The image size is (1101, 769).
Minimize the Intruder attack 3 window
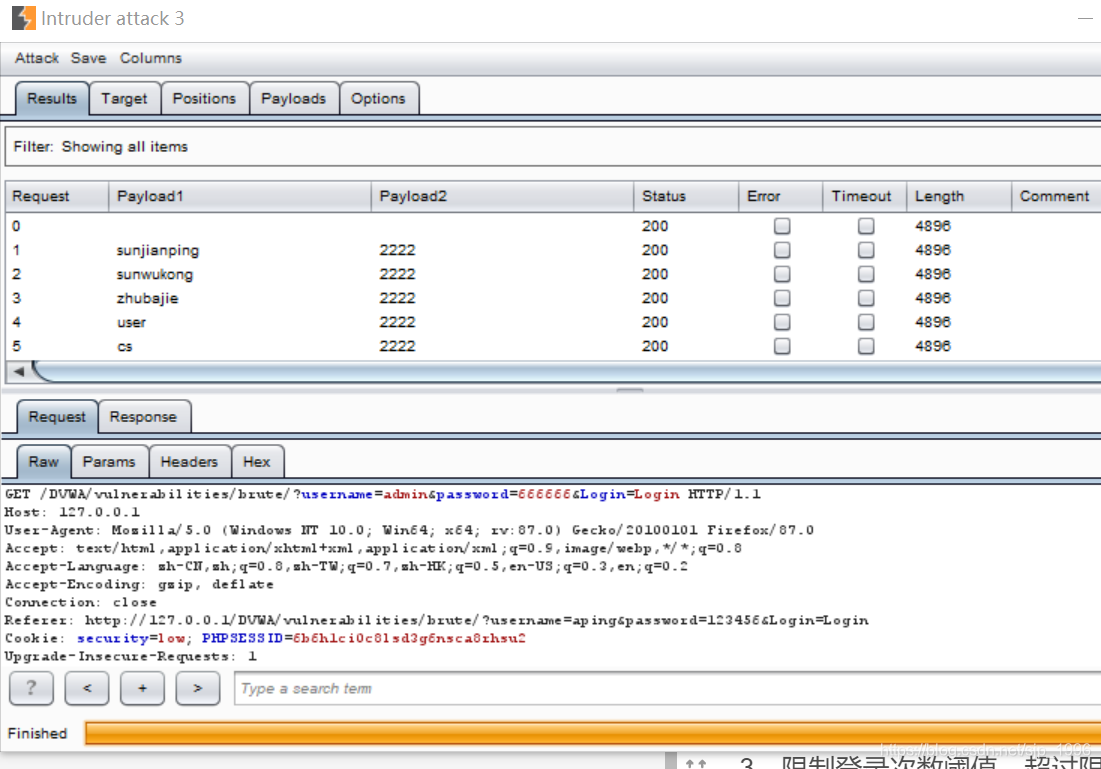pyautogui.click(x=1085, y=18)
